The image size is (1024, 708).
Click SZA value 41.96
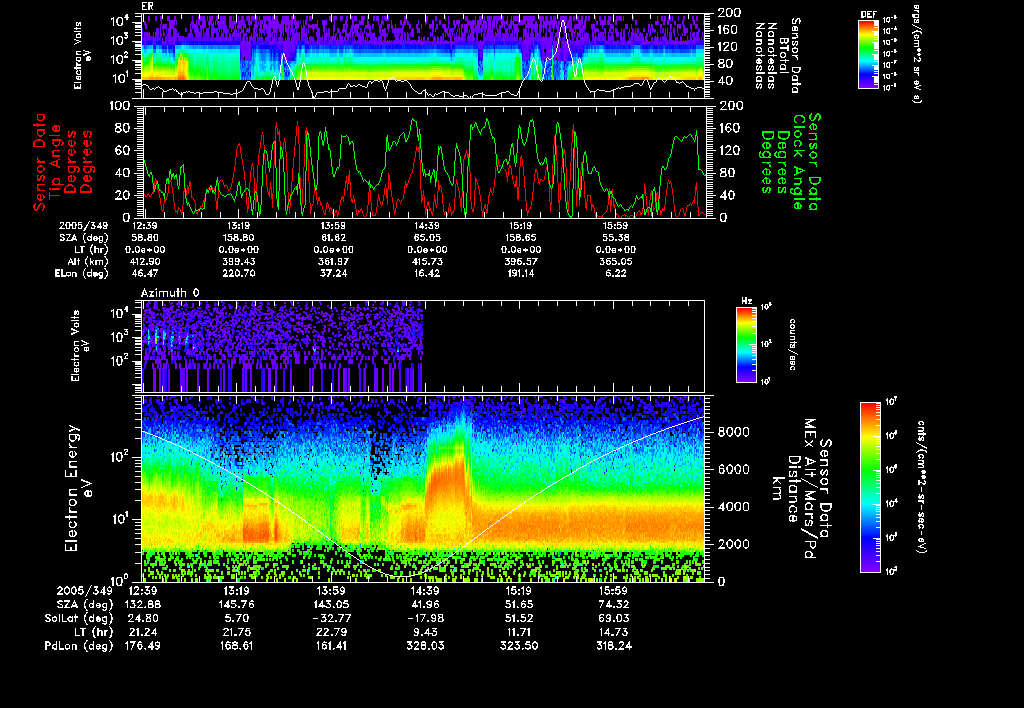pyautogui.click(x=425, y=605)
